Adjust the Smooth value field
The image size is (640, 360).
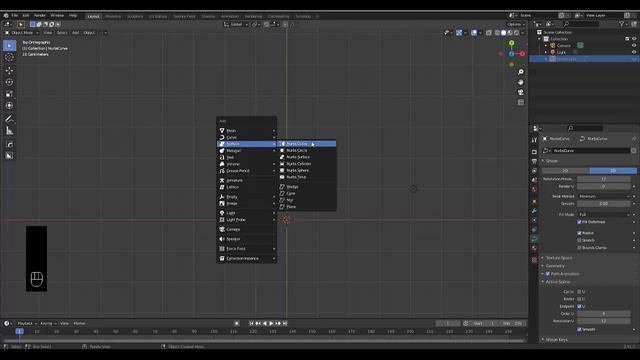click(604, 204)
